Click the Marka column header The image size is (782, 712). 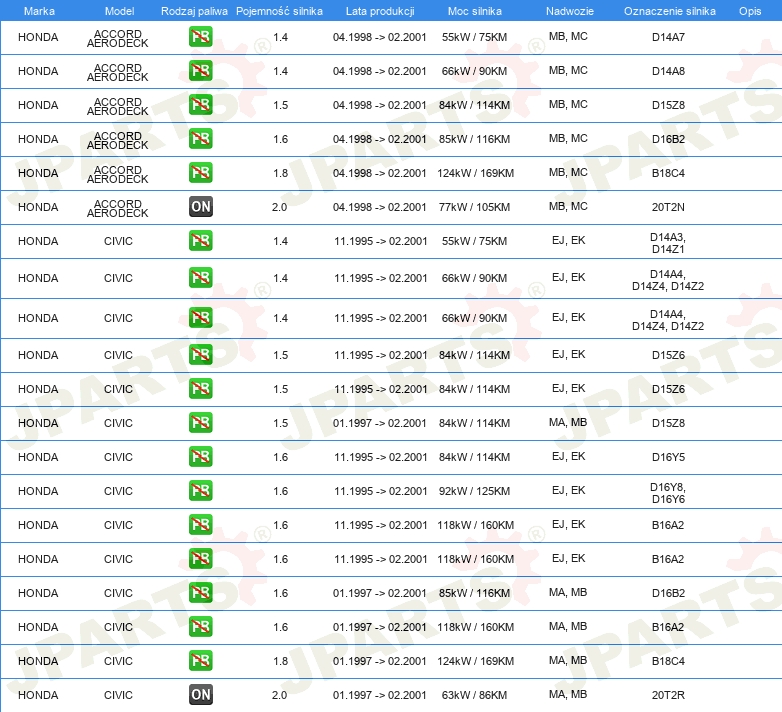(x=38, y=10)
